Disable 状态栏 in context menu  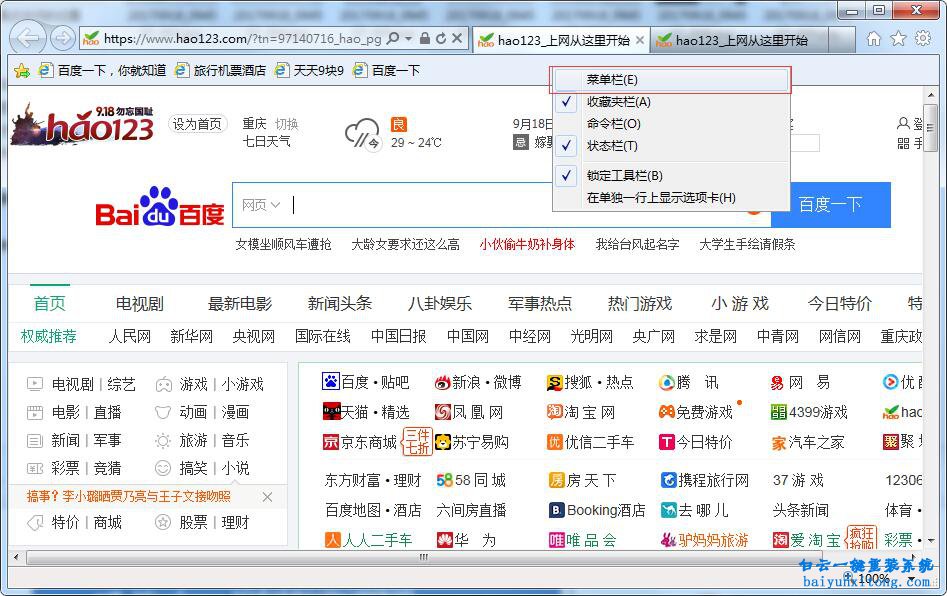(613, 146)
